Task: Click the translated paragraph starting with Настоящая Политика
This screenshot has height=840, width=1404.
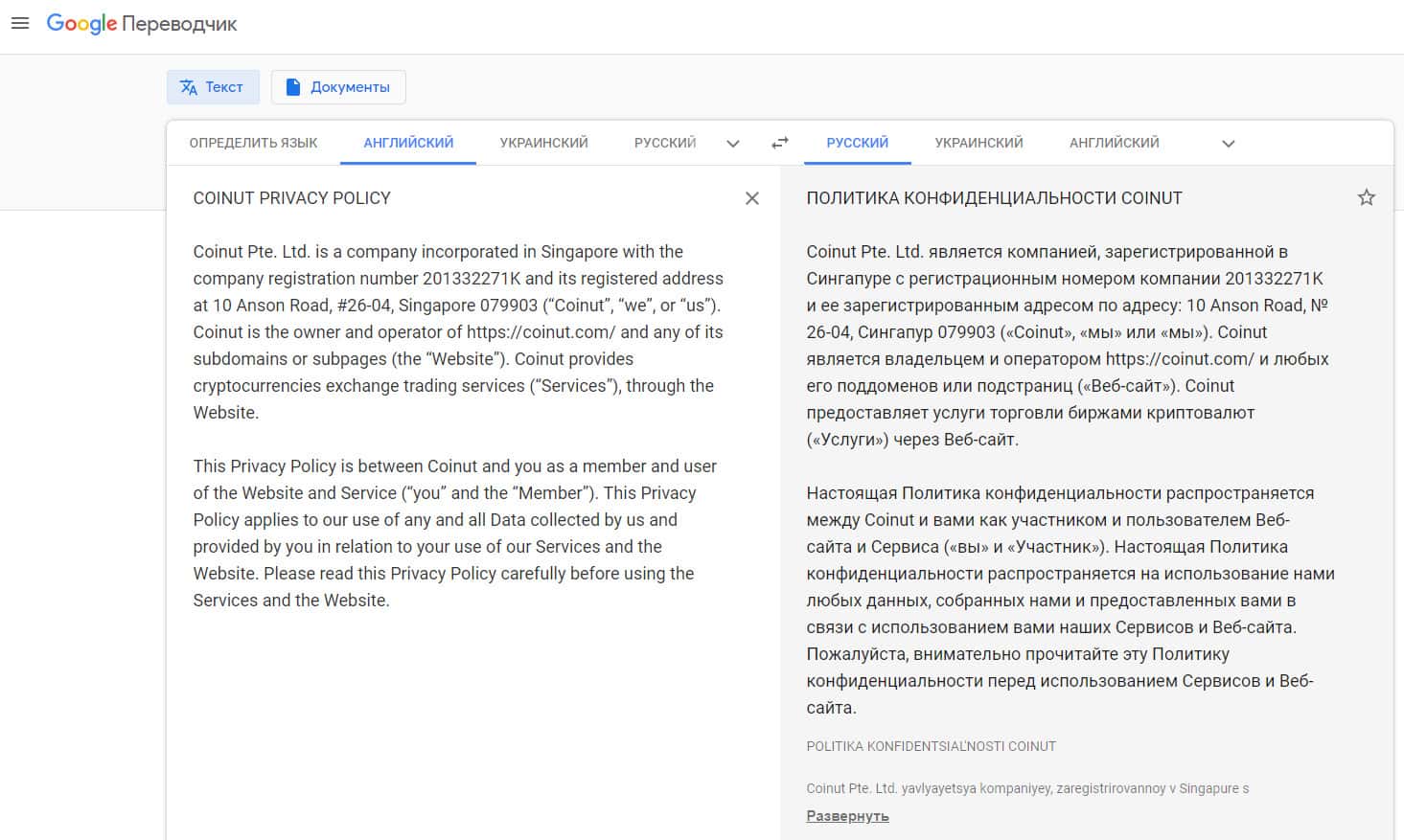Action: click(x=1070, y=601)
